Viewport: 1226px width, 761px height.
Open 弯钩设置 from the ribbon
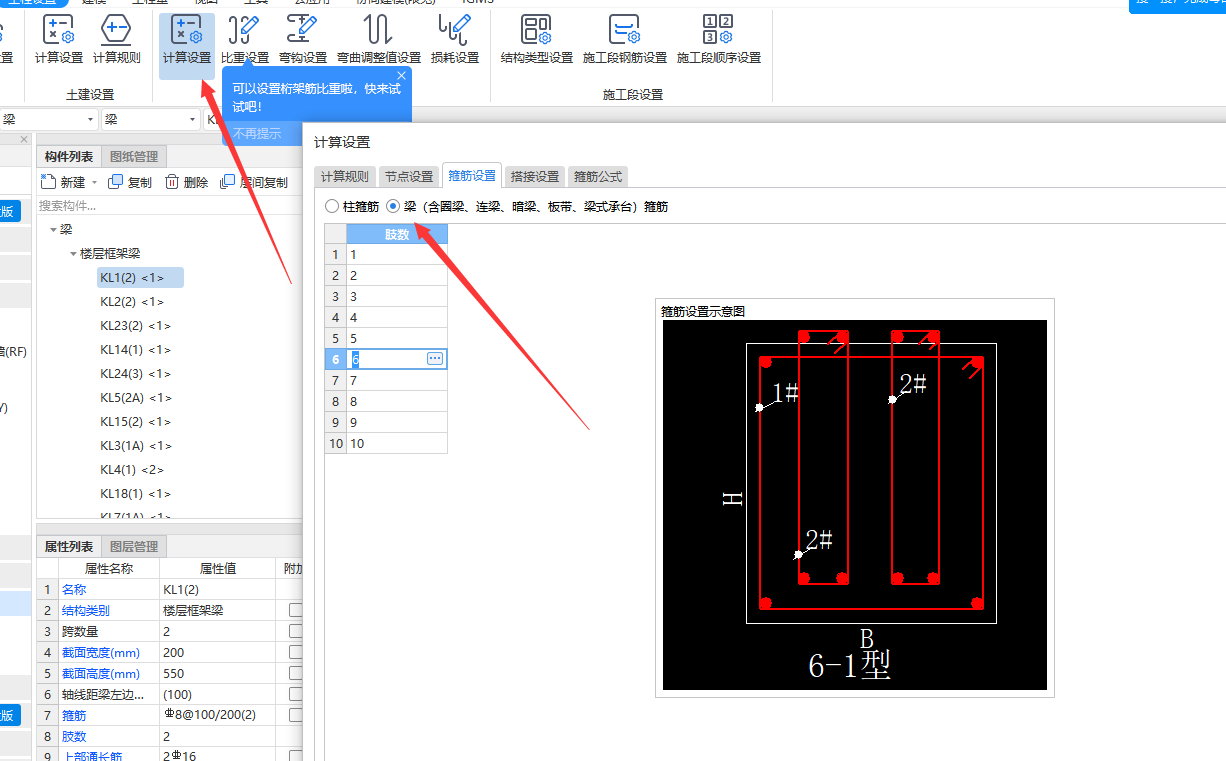(303, 39)
